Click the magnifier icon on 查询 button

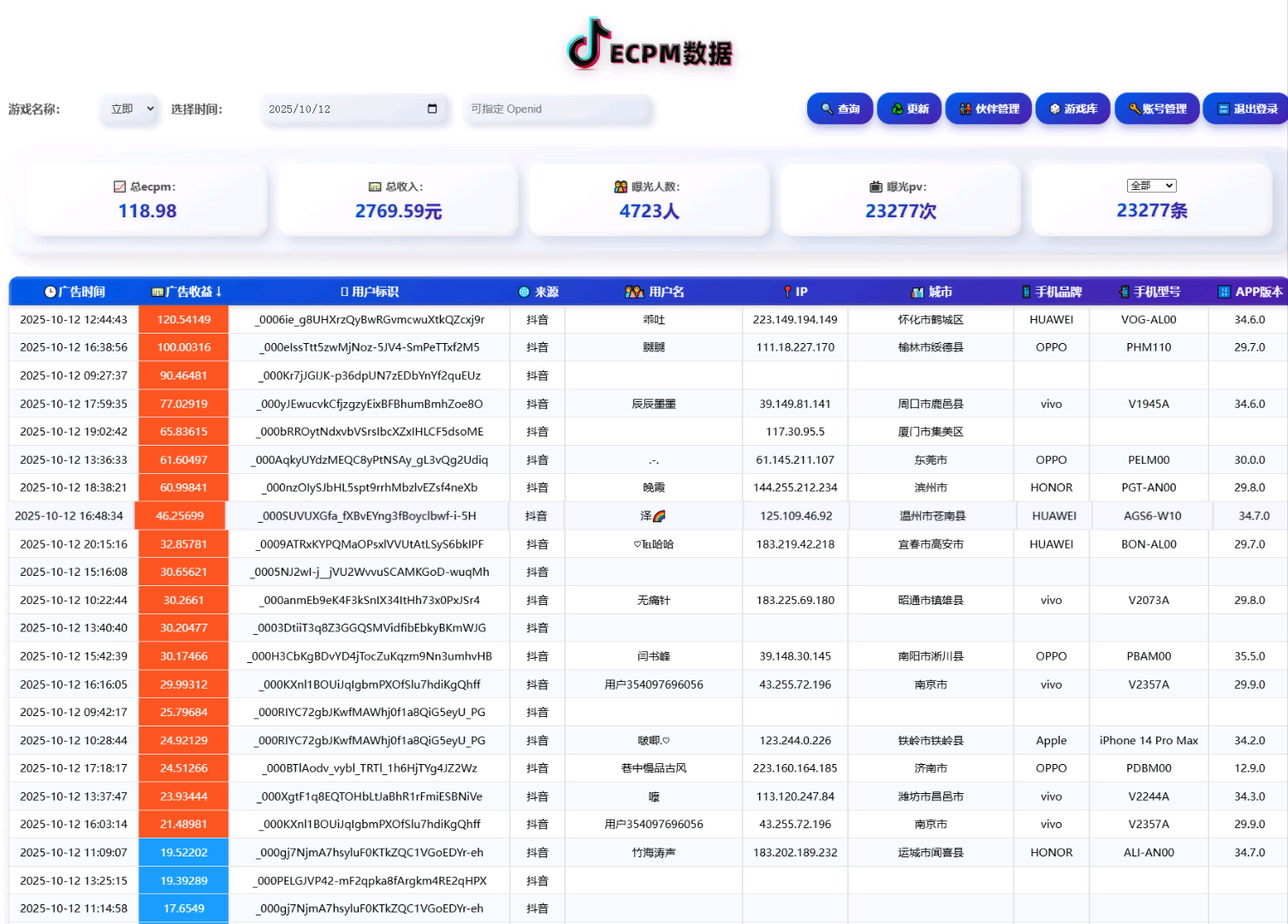point(827,109)
